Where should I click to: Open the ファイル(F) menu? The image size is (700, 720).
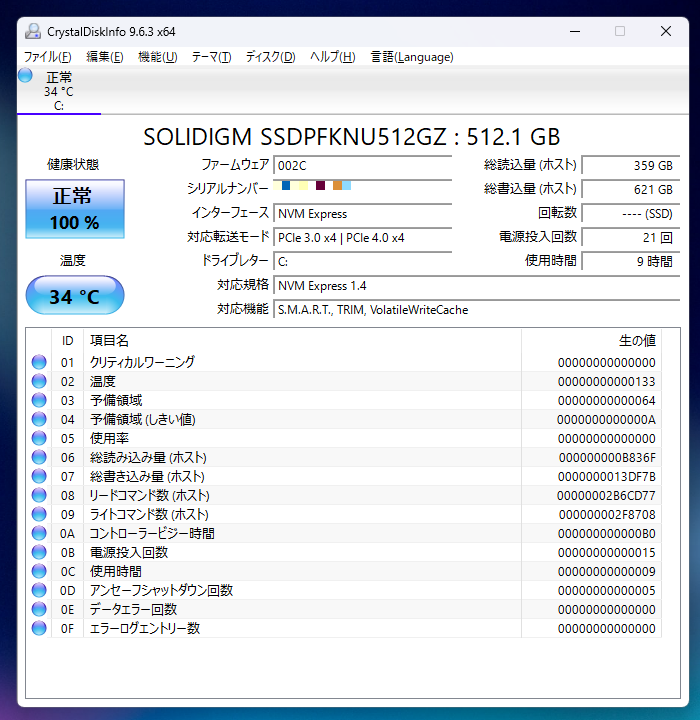tap(47, 57)
